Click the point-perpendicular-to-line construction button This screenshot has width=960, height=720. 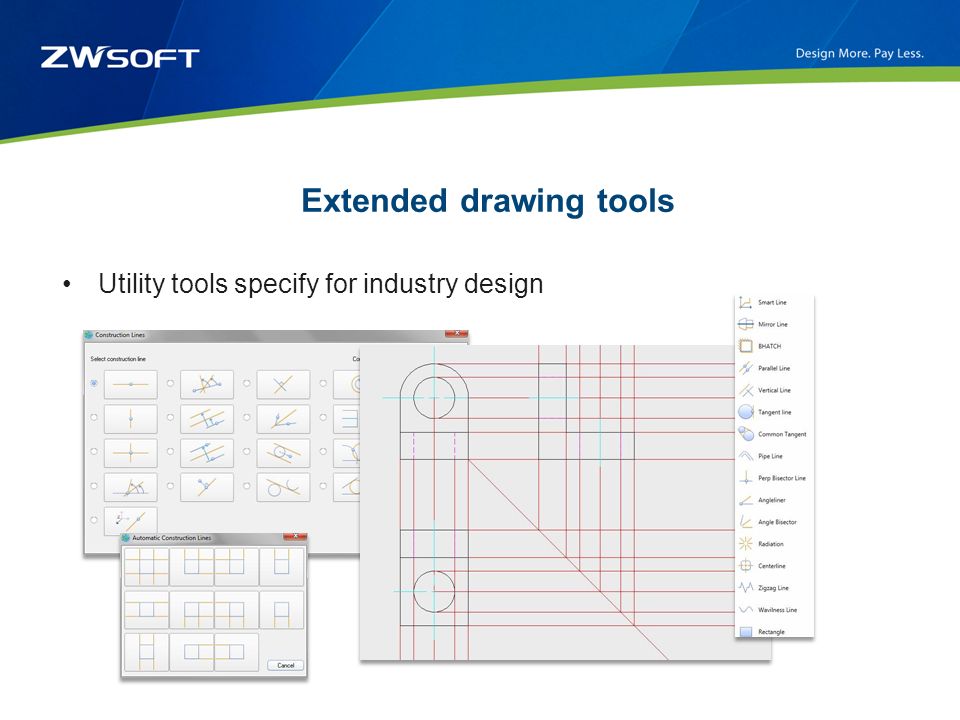207,487
